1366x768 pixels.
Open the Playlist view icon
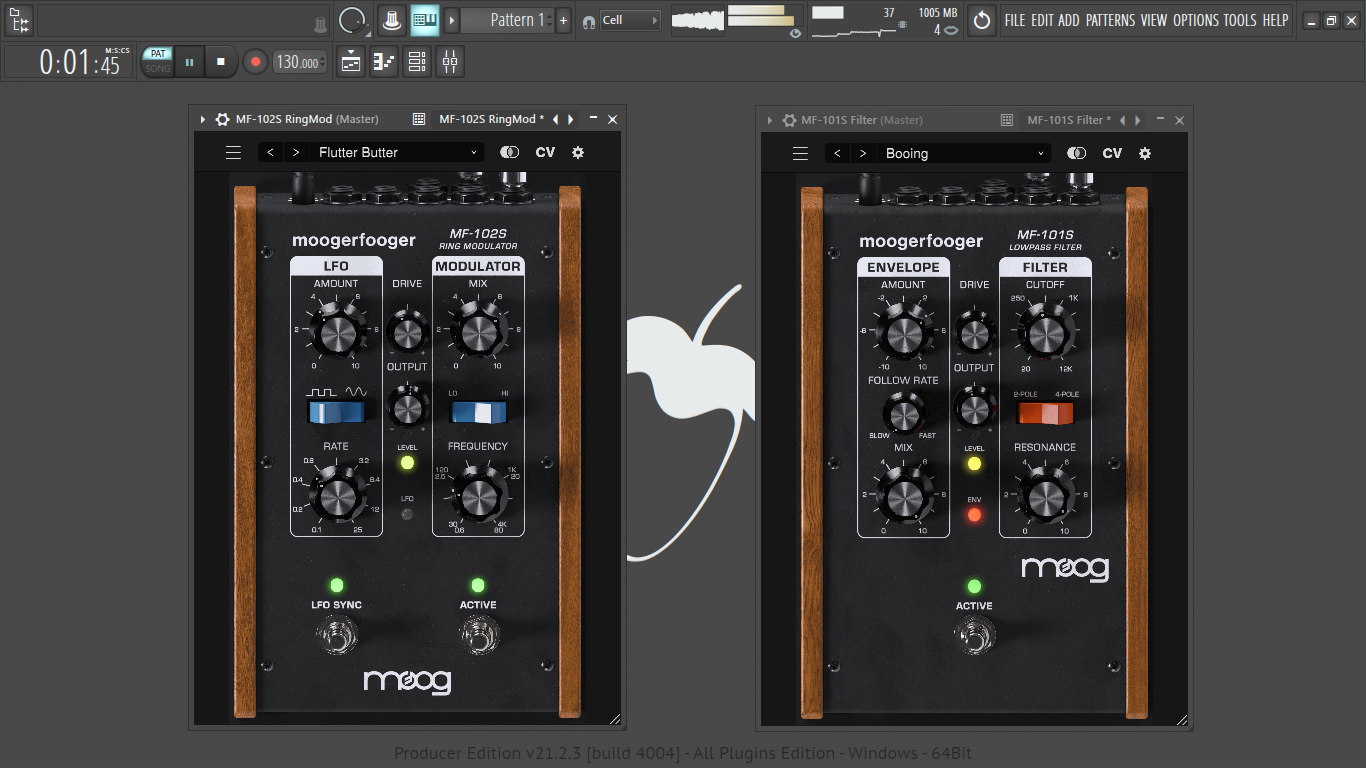point(351,62)
